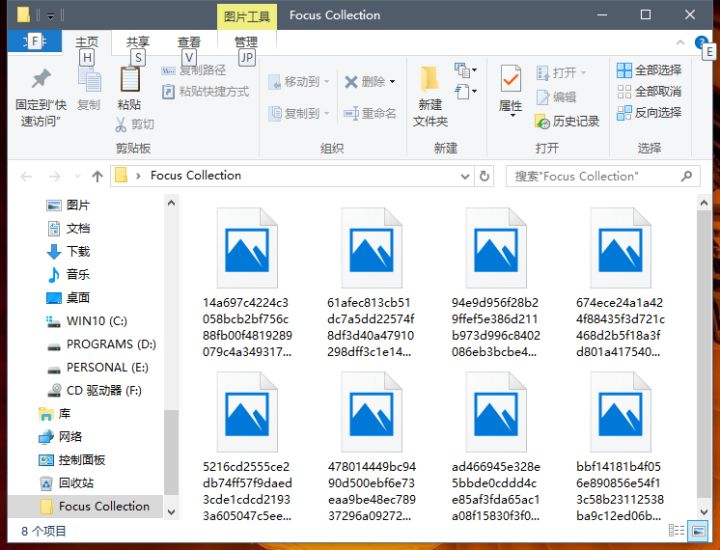Click the 粘贴 (Paste) clipboard icon
The image size is (720, 550).
point(129,80)
